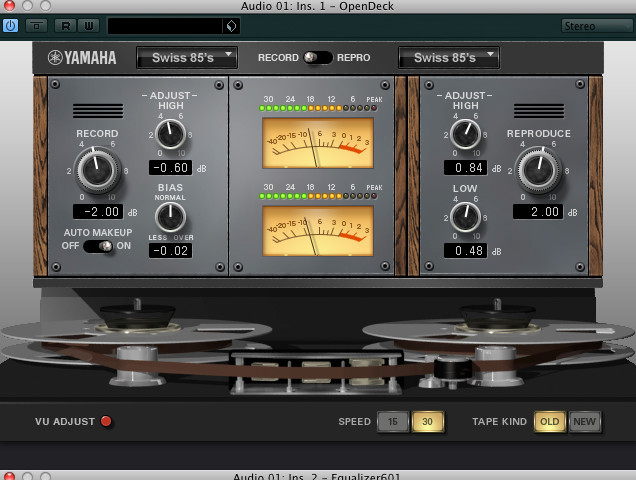The height and width of the screenshot is (480, 636).
Task: Click the record-side ADJUST HIGH knob
Action: click(170, 134)
